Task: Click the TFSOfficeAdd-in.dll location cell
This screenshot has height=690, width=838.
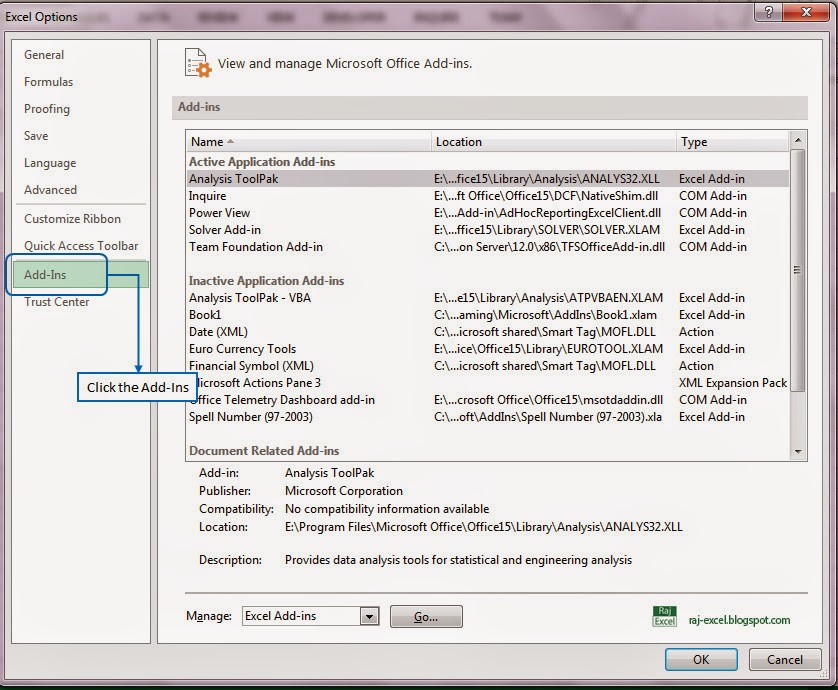Action: [549, 247]
